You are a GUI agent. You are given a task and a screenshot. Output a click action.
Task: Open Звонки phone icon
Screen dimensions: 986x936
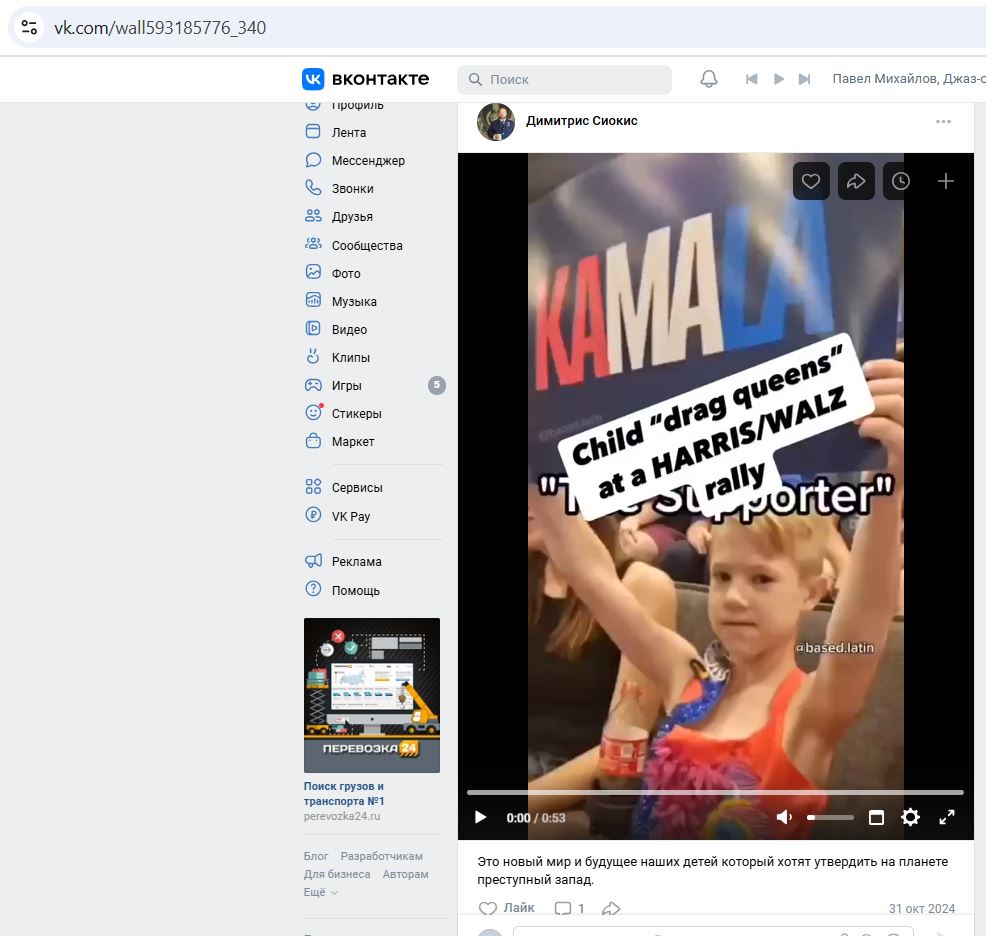(x=313, y=187)
